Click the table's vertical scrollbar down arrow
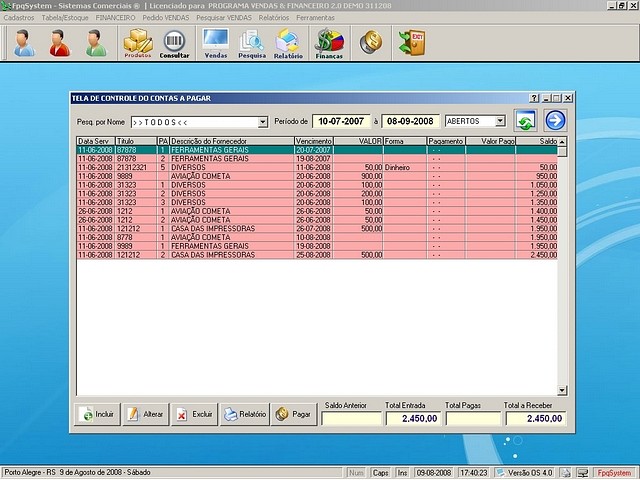640x480 pixels. click(x=562, y=391)
